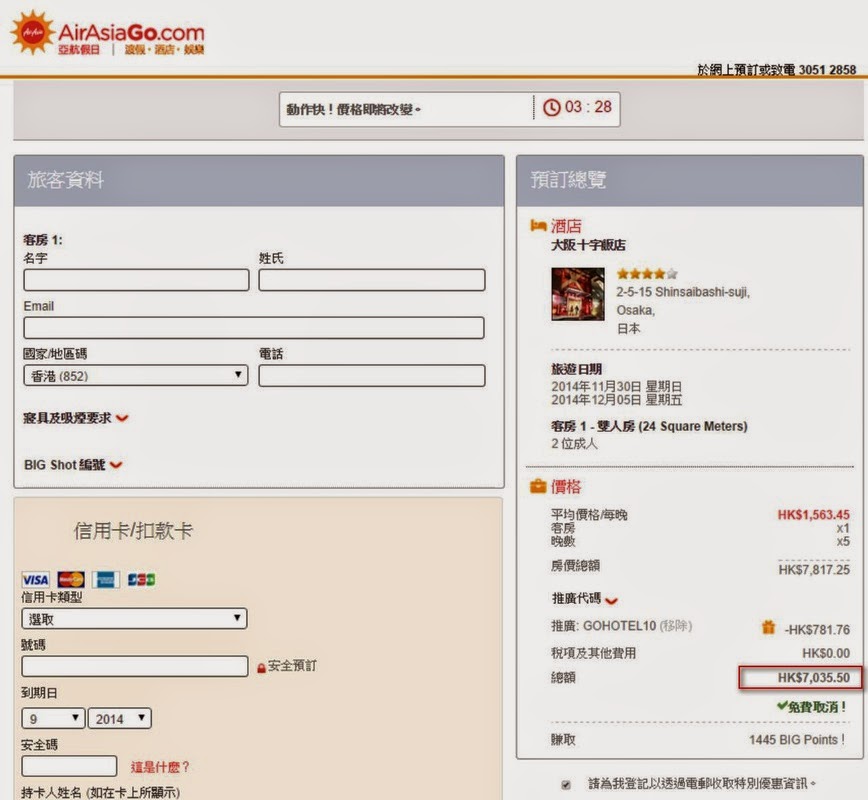Open the country code dropdown 香港 (852)

(135, 375)
